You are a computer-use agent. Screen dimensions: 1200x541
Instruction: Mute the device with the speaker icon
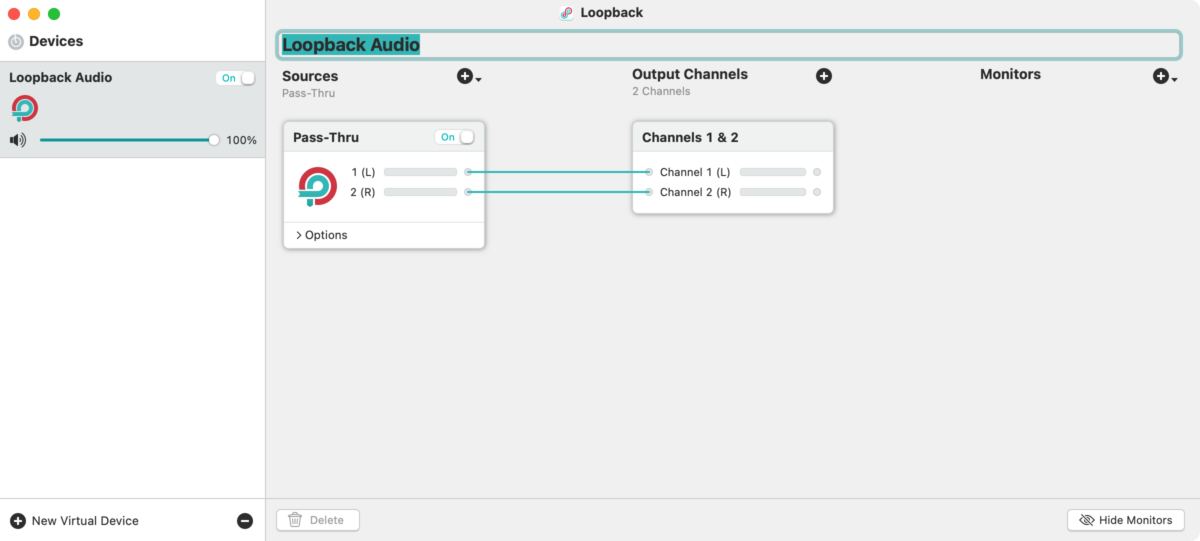coord(18,140)
